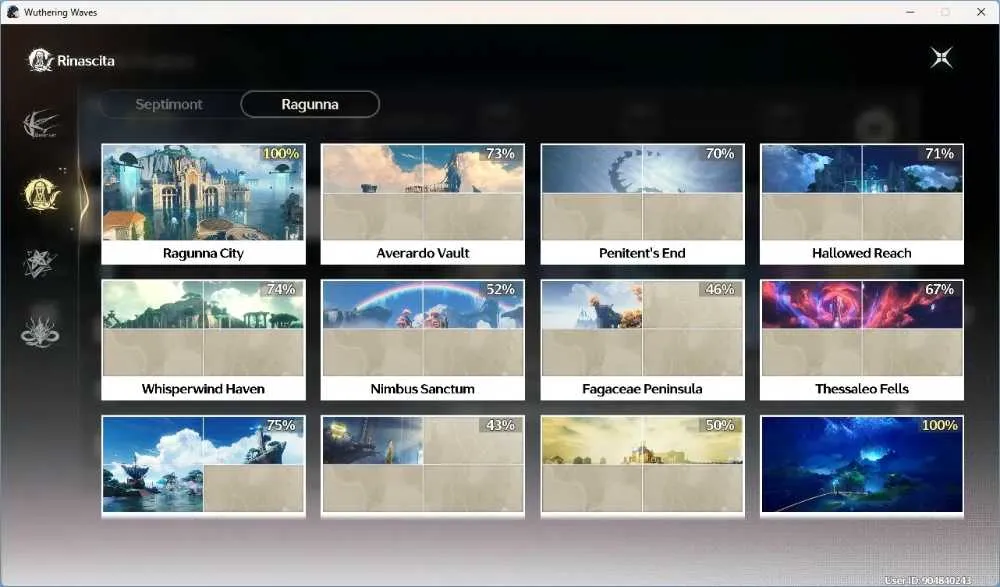Click the Wuthering Waves app icon in title bar
1000x587 pixels.
(13, 12)
